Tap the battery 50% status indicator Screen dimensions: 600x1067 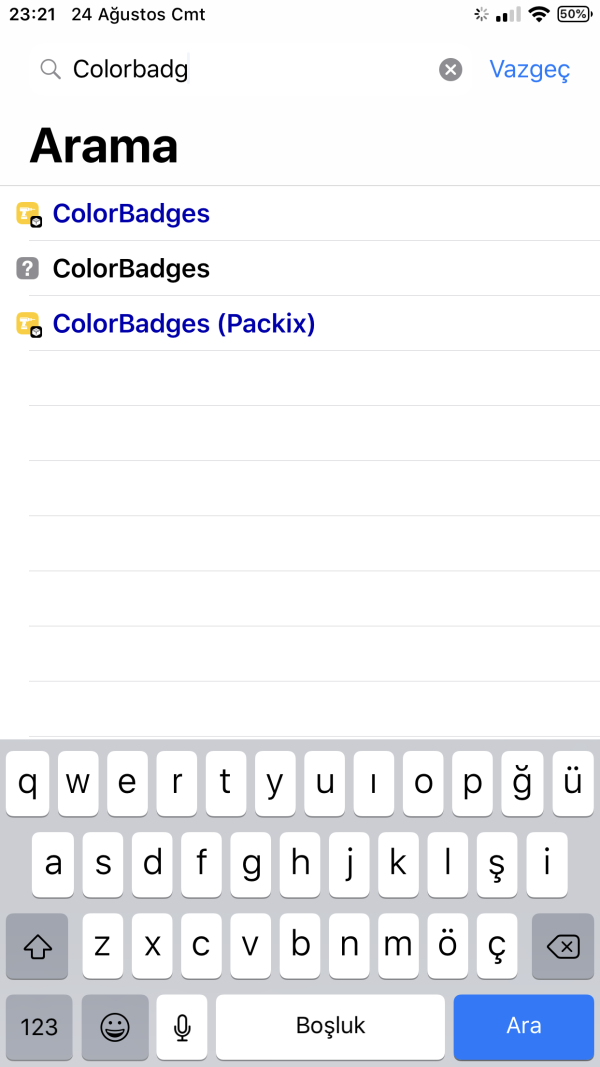pos(573,14)
